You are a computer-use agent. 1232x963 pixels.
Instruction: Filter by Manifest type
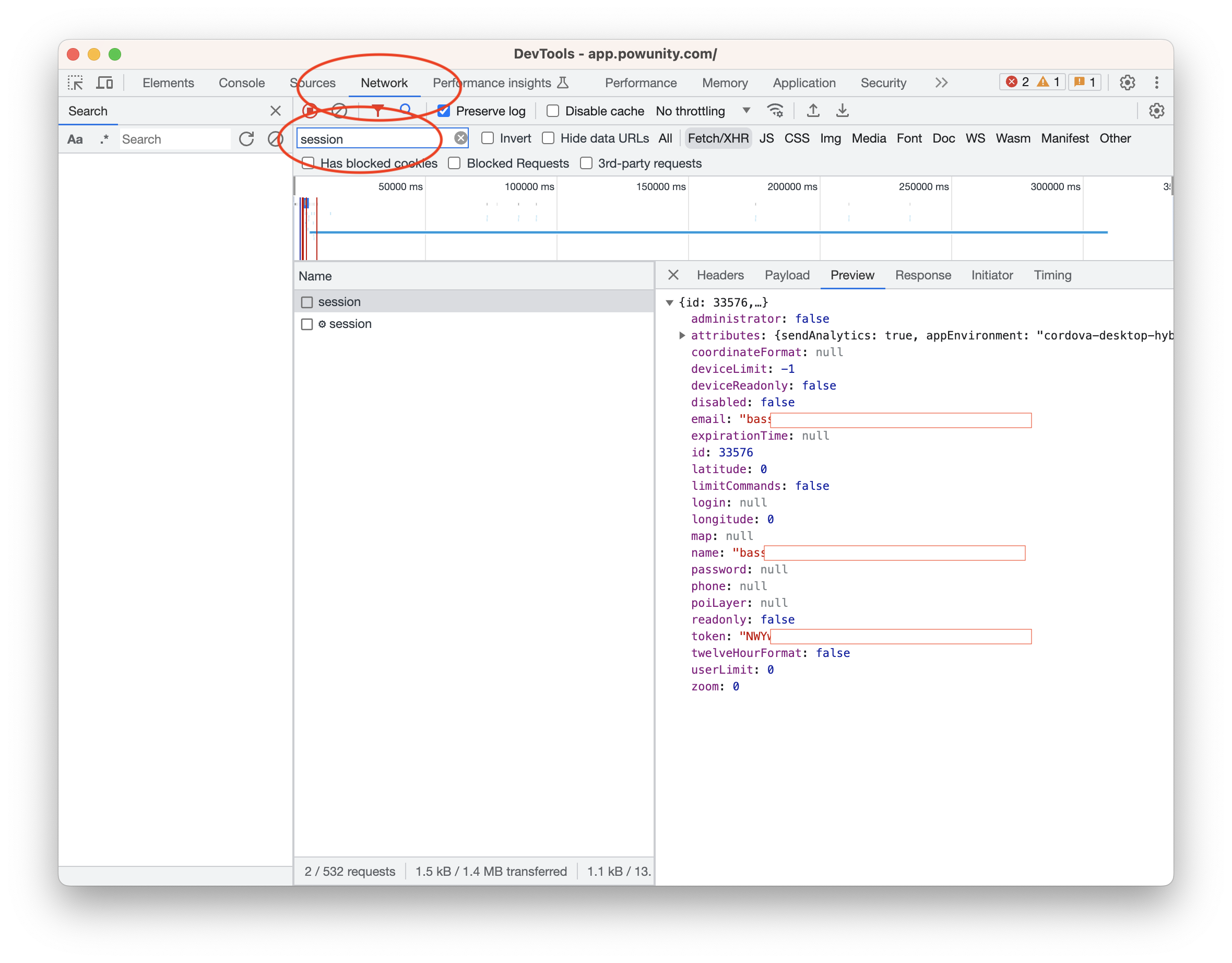1064,138
